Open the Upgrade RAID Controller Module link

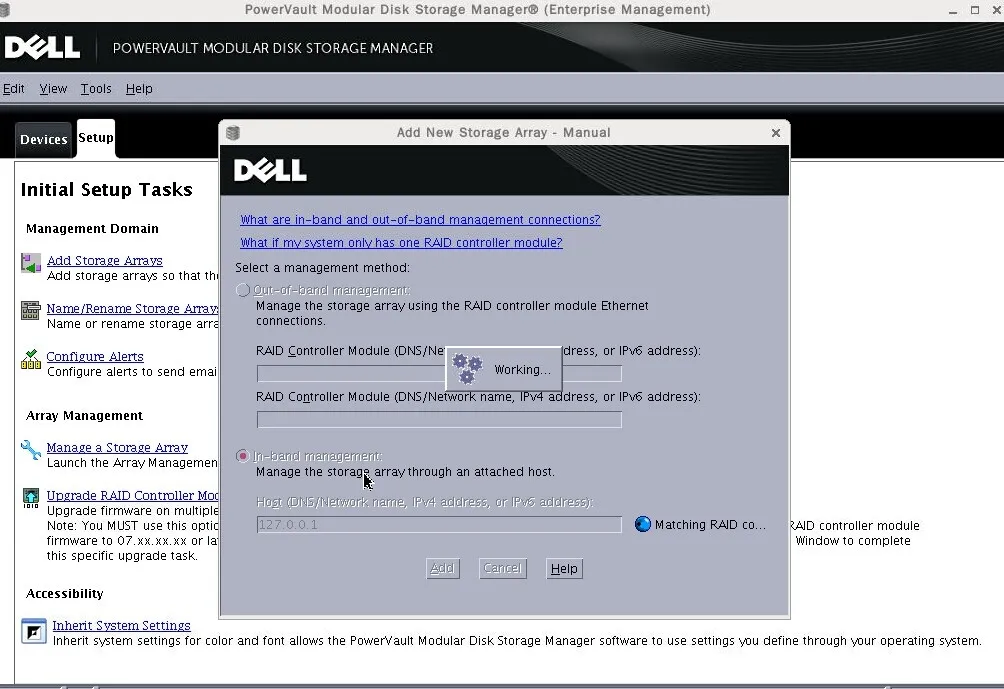click(x=133, y=496)
